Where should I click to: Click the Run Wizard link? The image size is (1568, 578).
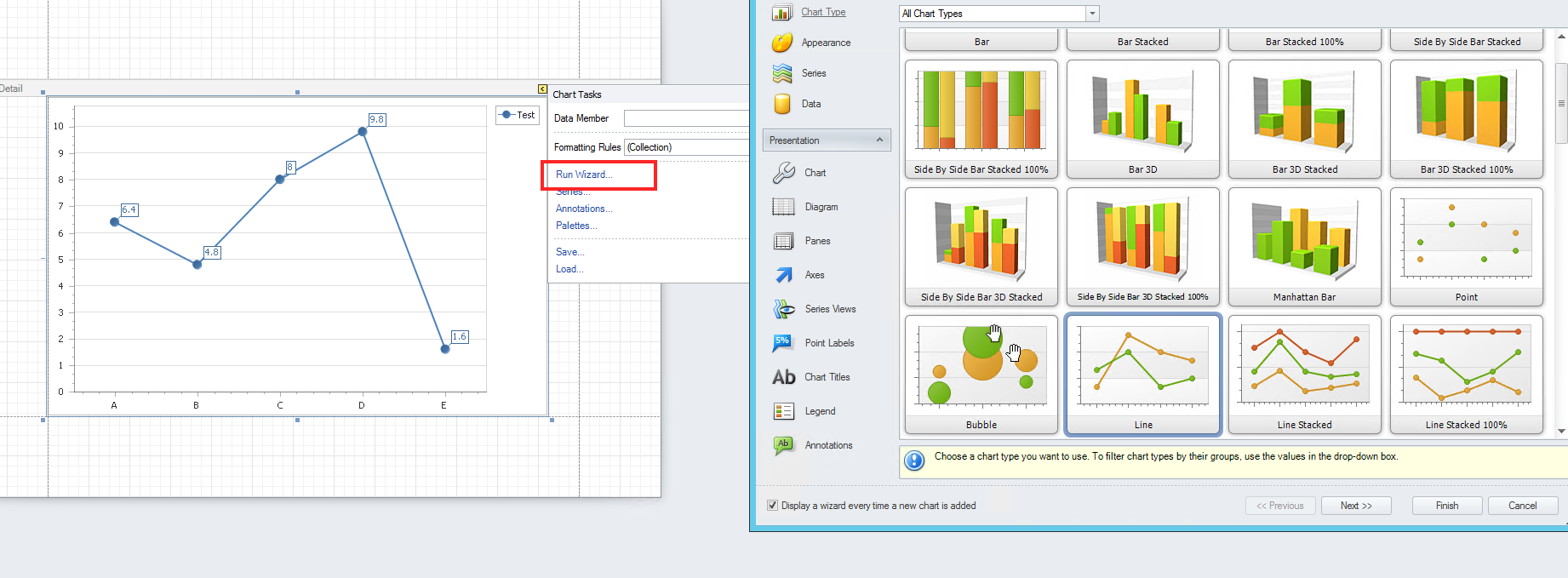[584, 175]
